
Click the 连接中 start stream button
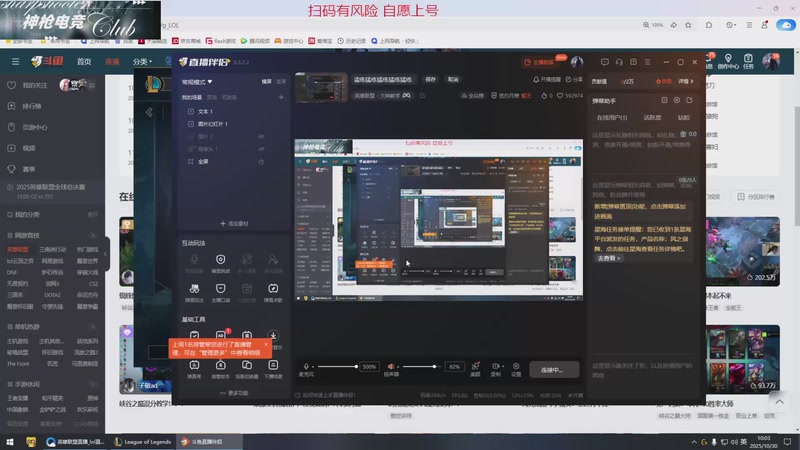[554, 369]
